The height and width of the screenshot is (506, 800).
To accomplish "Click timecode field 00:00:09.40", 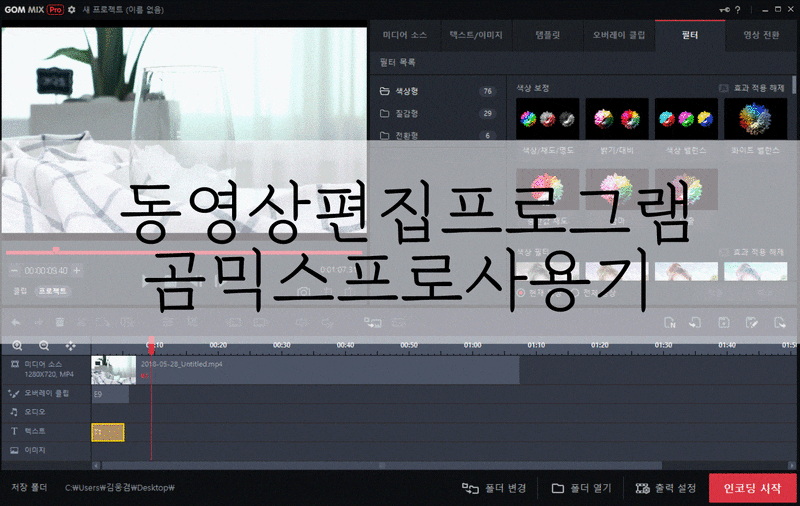I will coord(46,270).
